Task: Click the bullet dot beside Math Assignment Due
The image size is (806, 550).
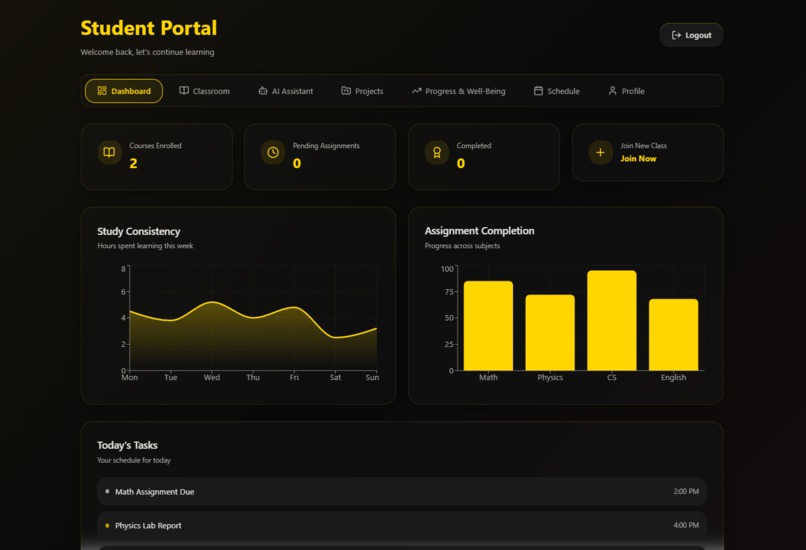Action: (x=107, y=491)
